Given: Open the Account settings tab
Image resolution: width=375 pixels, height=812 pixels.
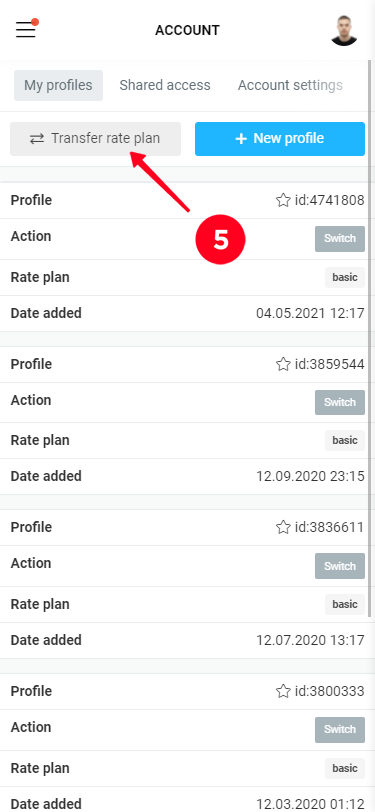Looking at the screenshot, I should click(x=290, y=85).
